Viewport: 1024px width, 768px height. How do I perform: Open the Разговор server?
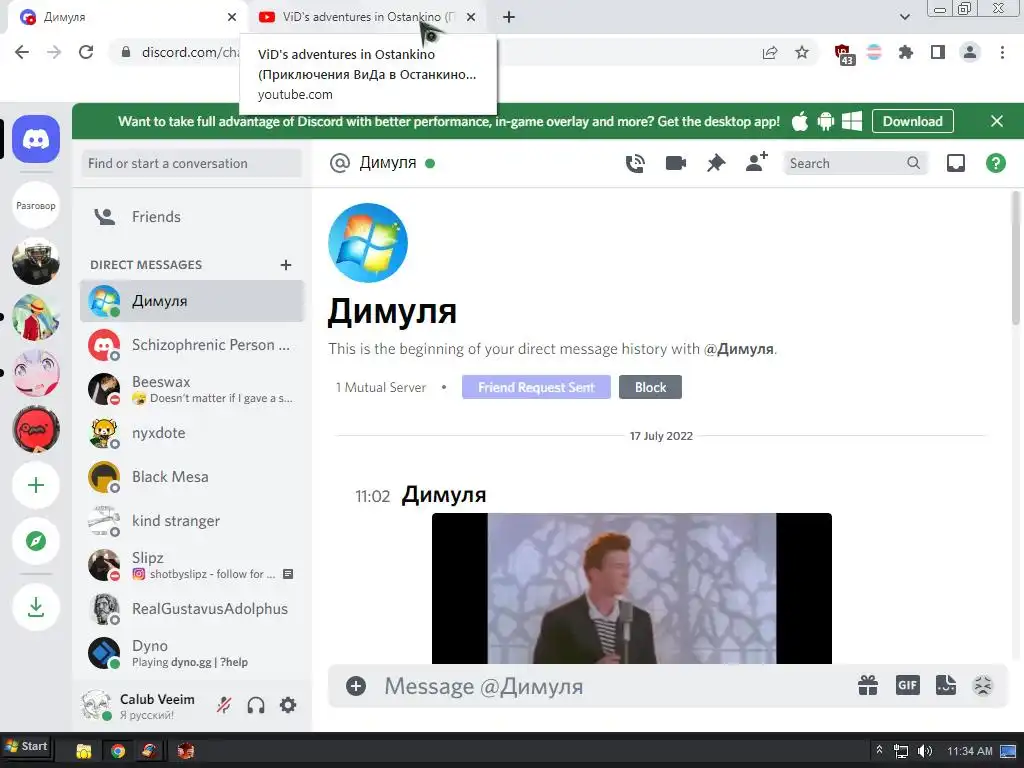pos(36,205)
